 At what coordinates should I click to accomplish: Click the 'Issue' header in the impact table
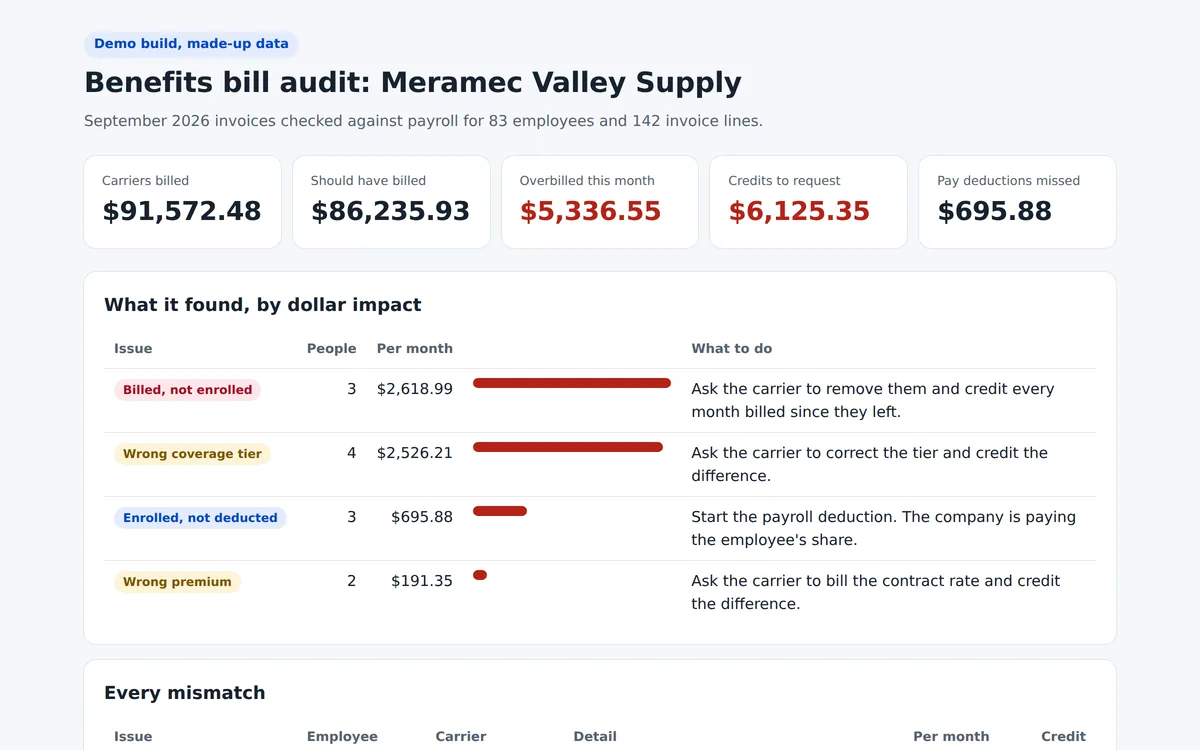pos(133,349)
